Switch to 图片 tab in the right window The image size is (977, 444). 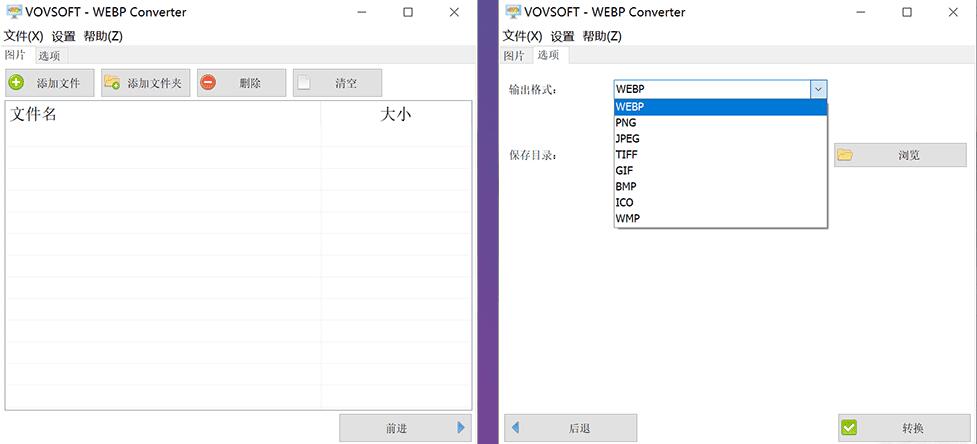coord(514,56)
